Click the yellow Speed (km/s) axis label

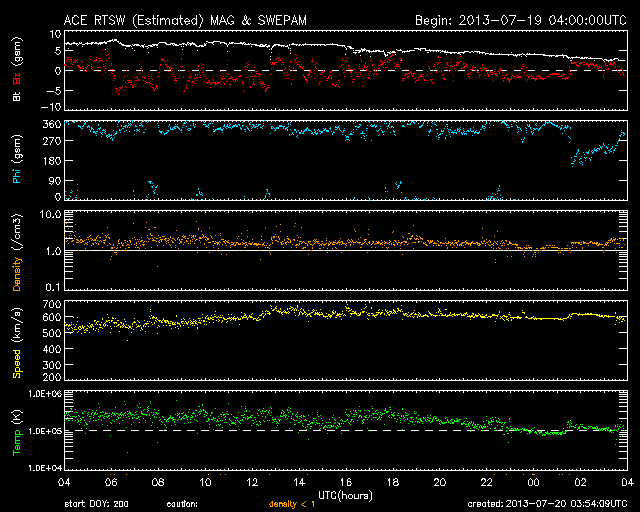(x=18, y=341)
